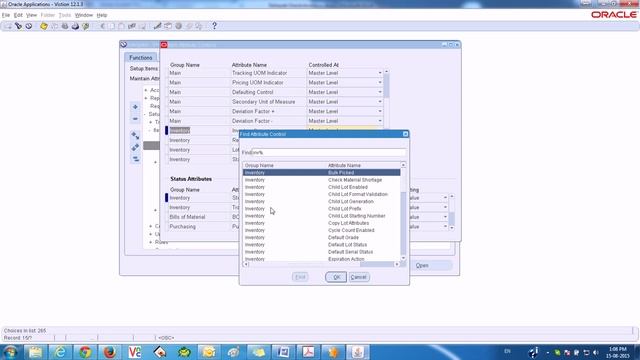Click the Navigator expand plus icon
Viewport: 640px width, 360px height.
point(135,107)
